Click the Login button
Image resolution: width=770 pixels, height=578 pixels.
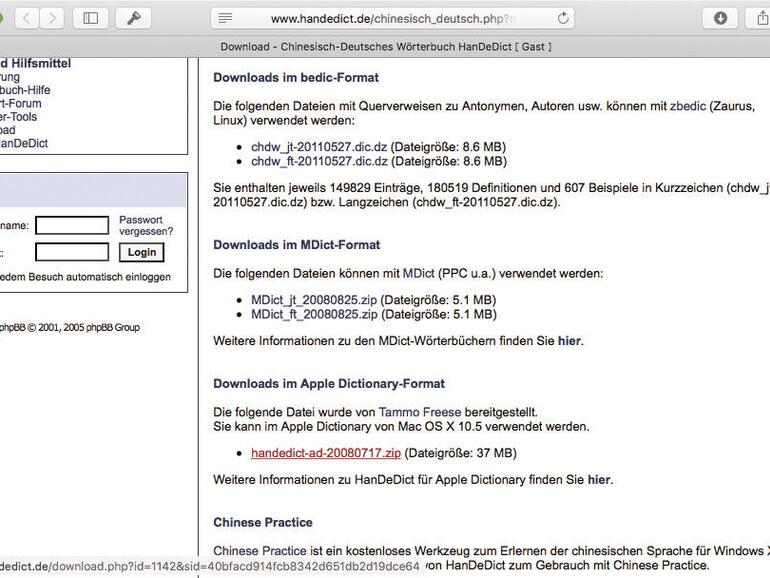point(141,252)
